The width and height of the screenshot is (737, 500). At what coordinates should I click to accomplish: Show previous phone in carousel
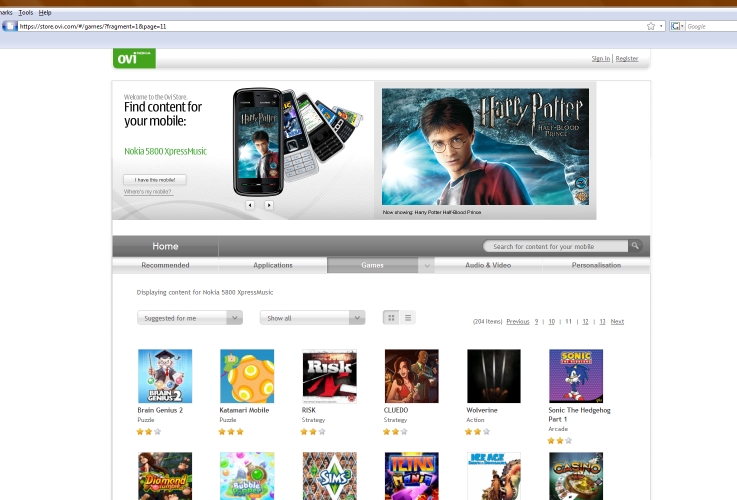click(x=249, y=205)
